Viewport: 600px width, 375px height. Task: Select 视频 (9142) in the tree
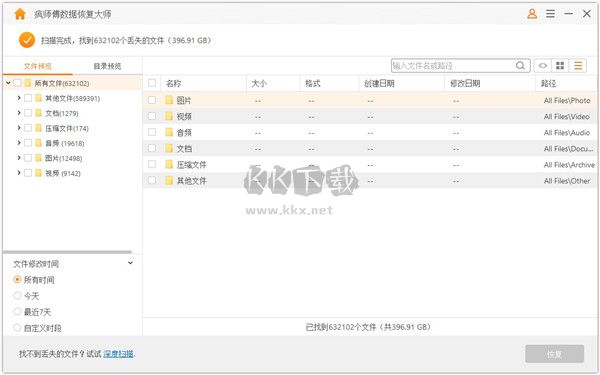pyautogui.click(x=63, y=173)
